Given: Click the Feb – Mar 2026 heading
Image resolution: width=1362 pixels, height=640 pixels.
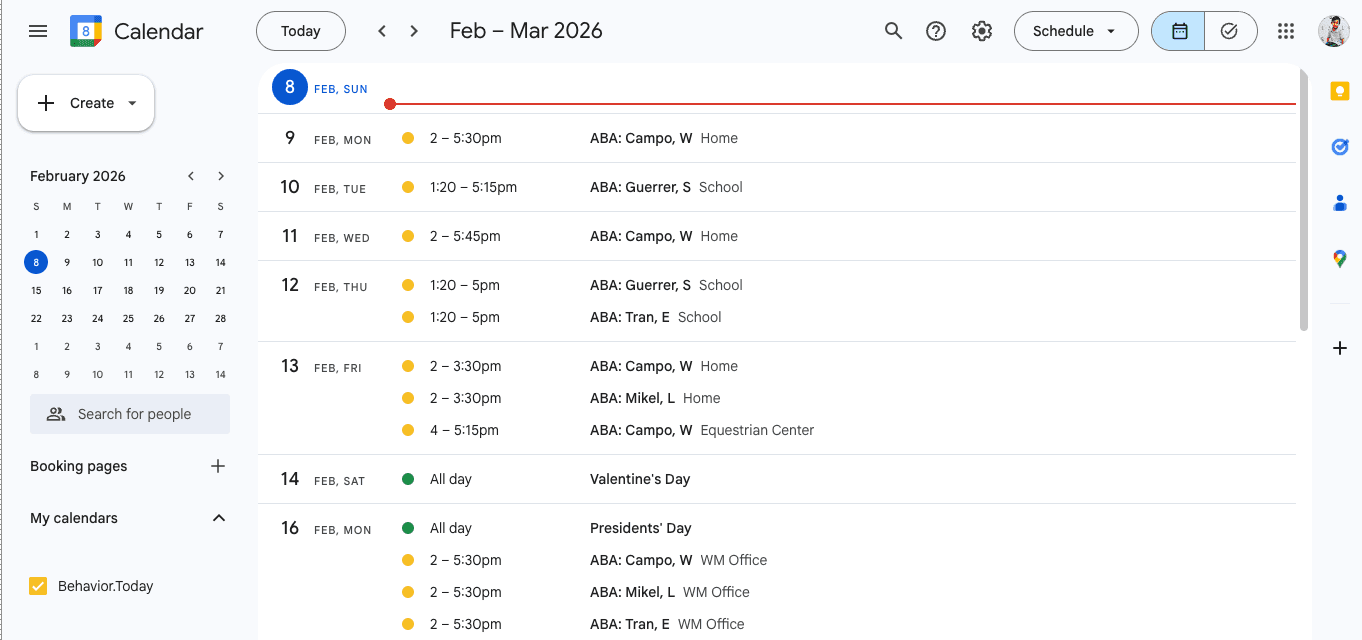Looking at the screenshot, I should (526, 31).
